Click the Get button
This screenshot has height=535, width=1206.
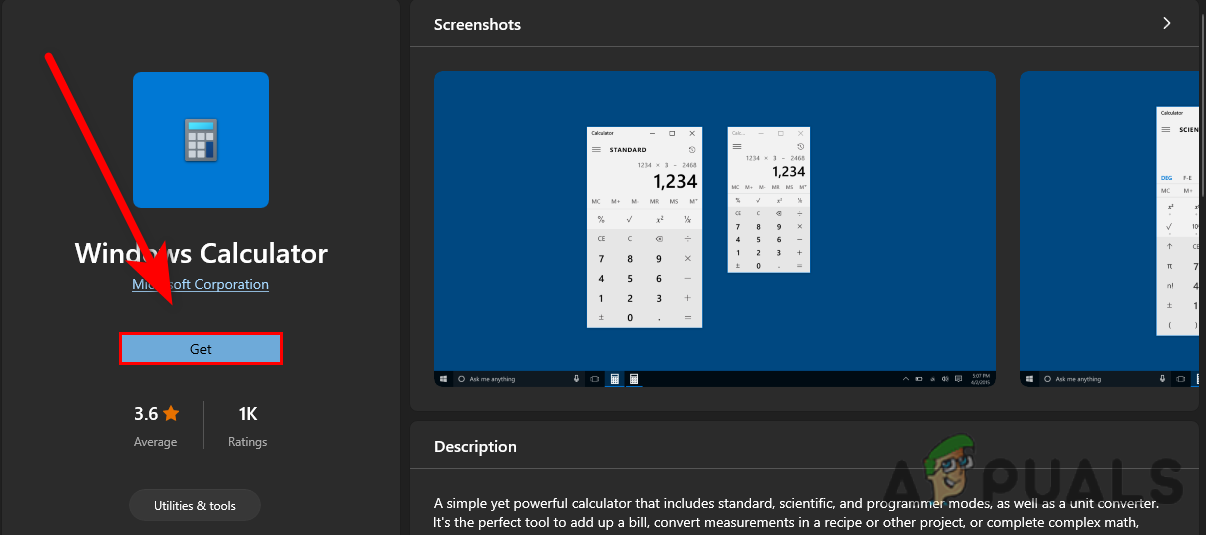pos(200,348)
